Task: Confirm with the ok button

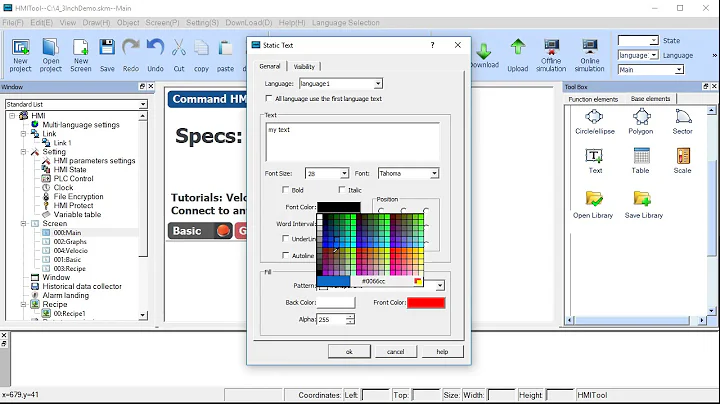Action: tap(349, 352)
